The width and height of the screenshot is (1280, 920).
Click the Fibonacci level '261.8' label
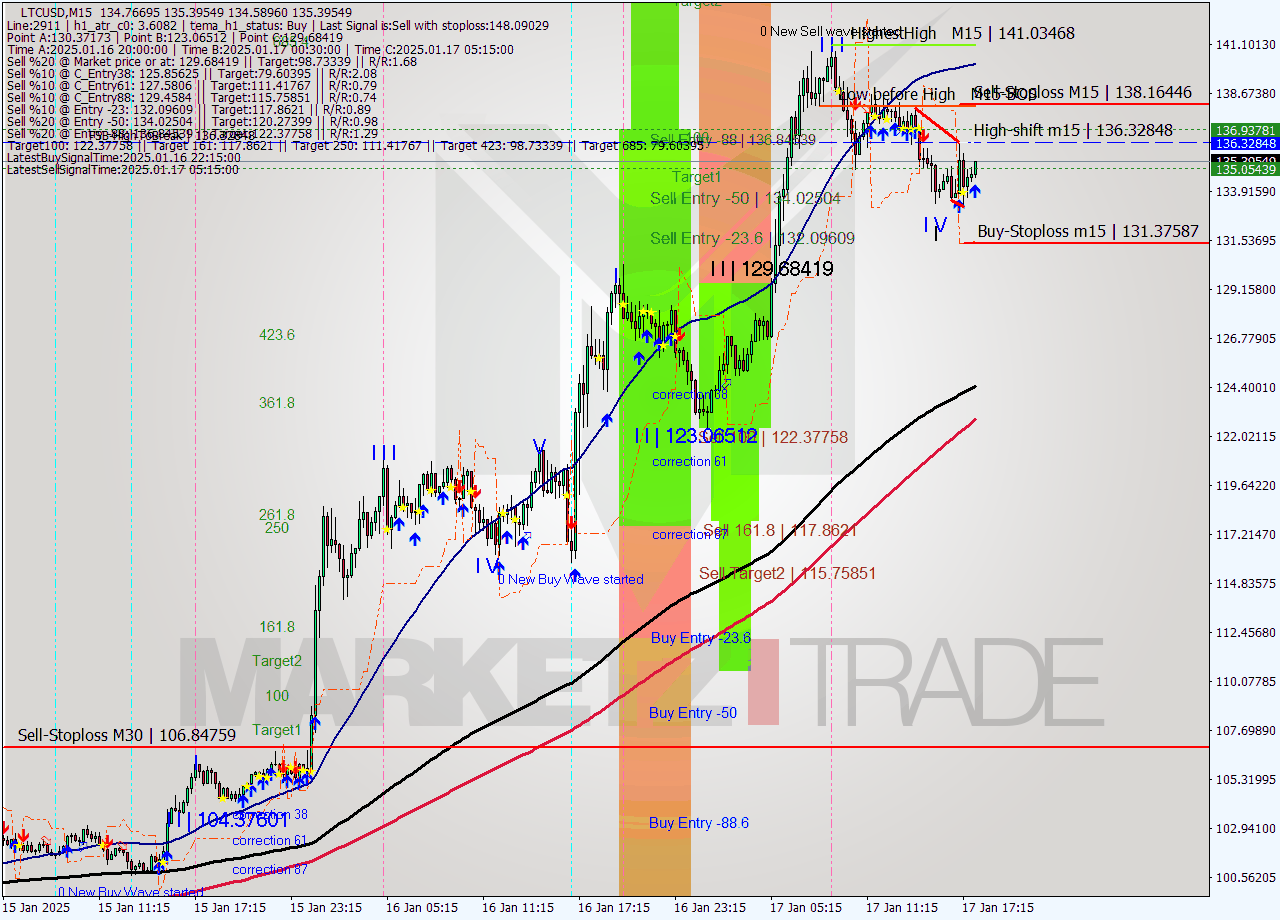point(277,515)
